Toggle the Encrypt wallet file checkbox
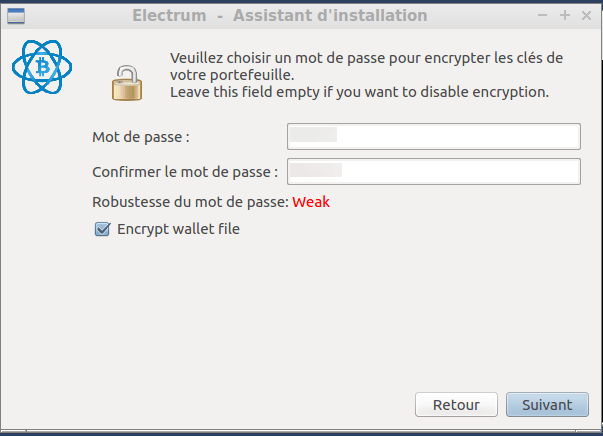This screenshot has width=603, height=436. pyautogui.click(x=102, y=229)
